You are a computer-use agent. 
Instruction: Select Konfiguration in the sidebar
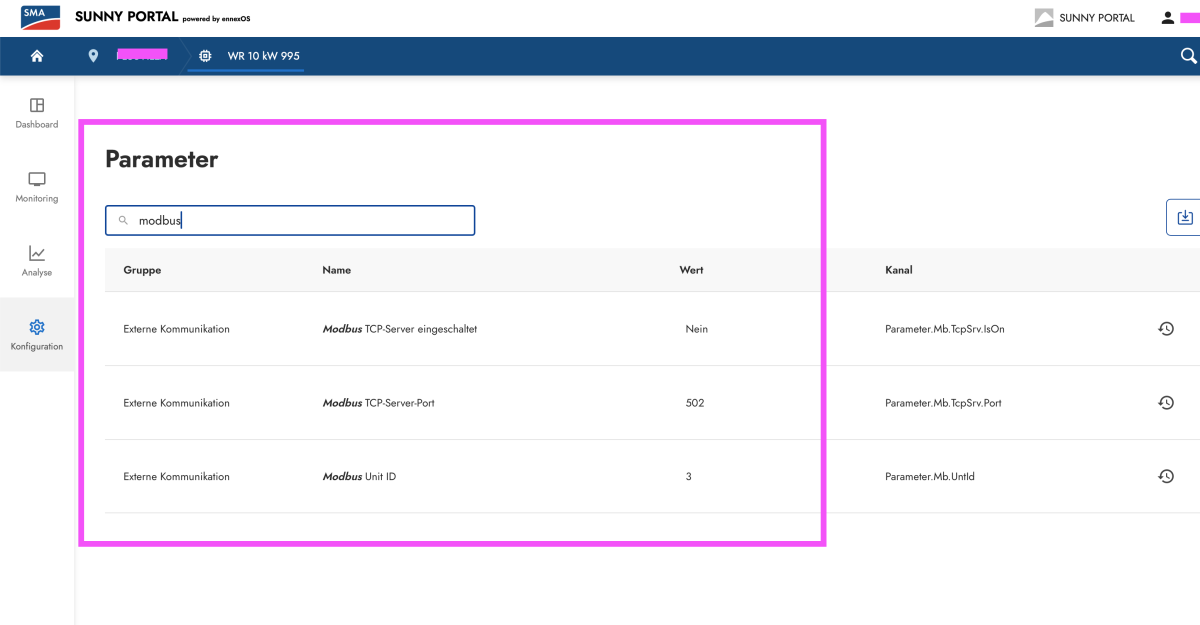click(37, 335)
